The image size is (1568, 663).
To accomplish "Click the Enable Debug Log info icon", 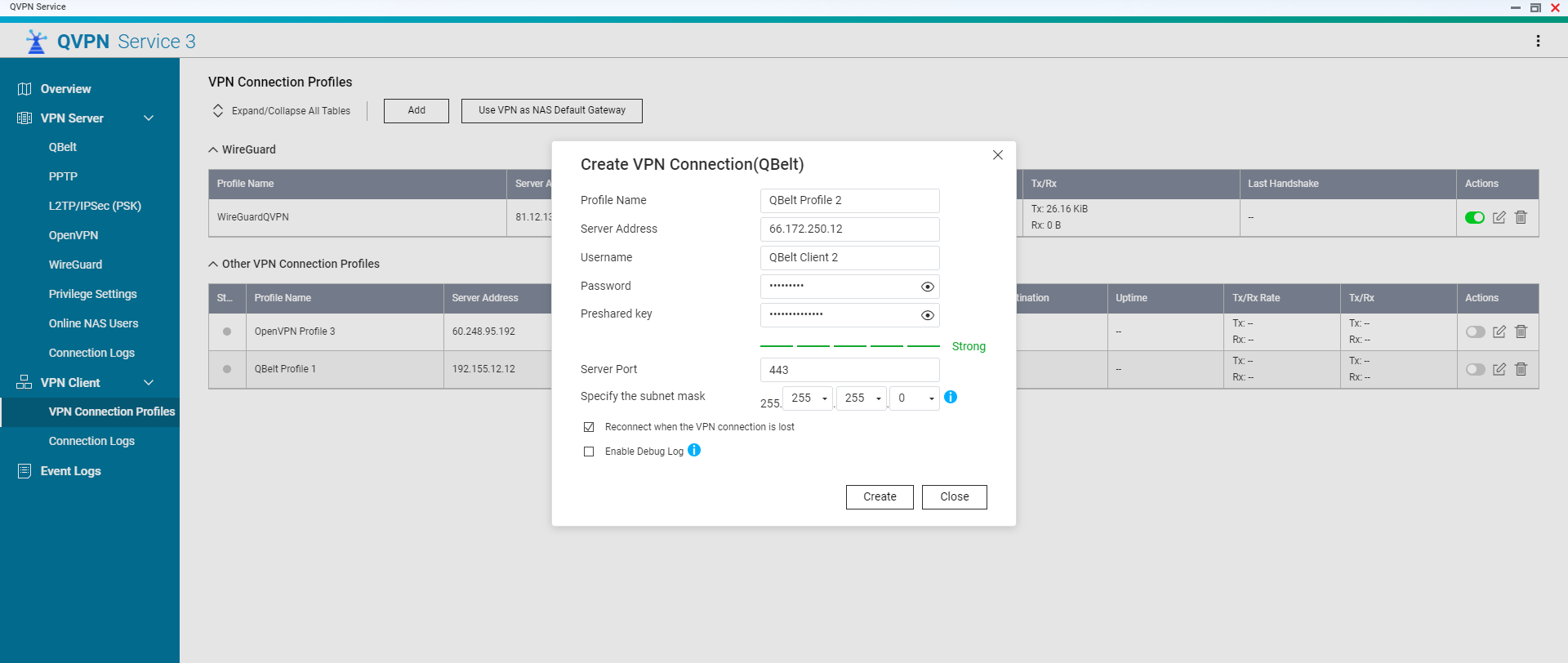I will pyautogui.click(x=694, y=450).
